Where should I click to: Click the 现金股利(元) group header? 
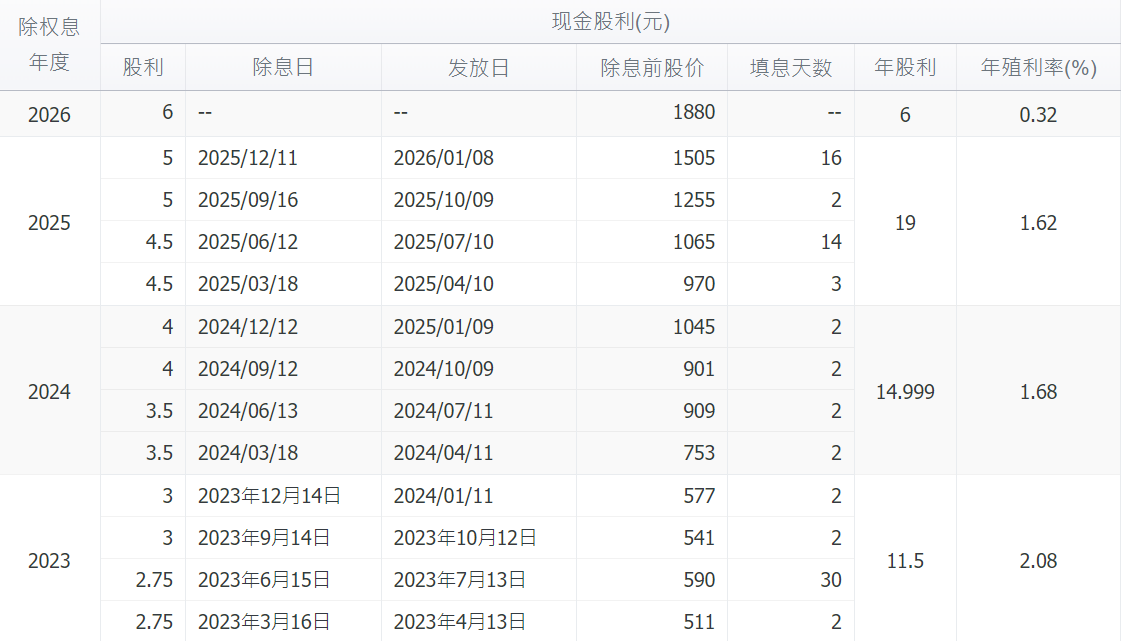click(610, 22)
